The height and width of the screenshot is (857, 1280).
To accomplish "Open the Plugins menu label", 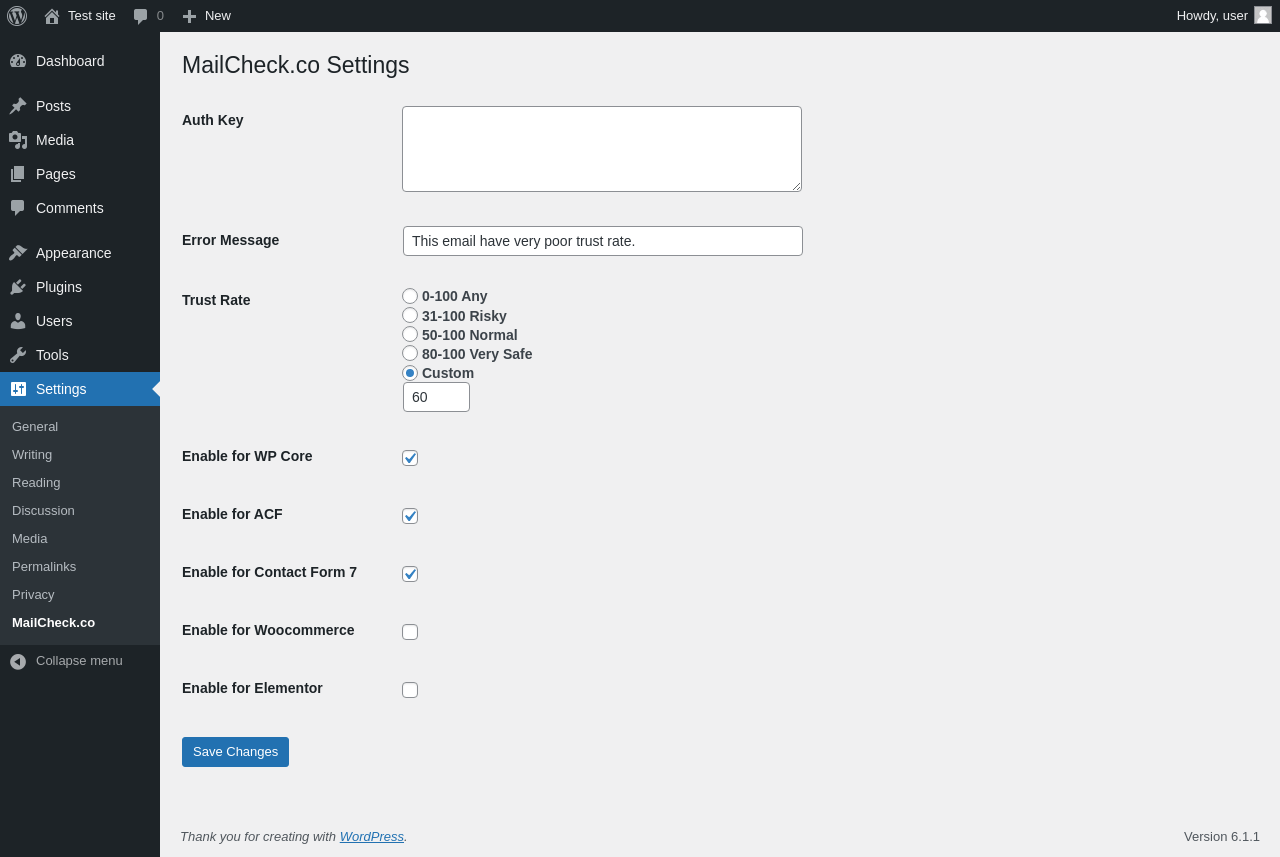I will tap(59, 287).
